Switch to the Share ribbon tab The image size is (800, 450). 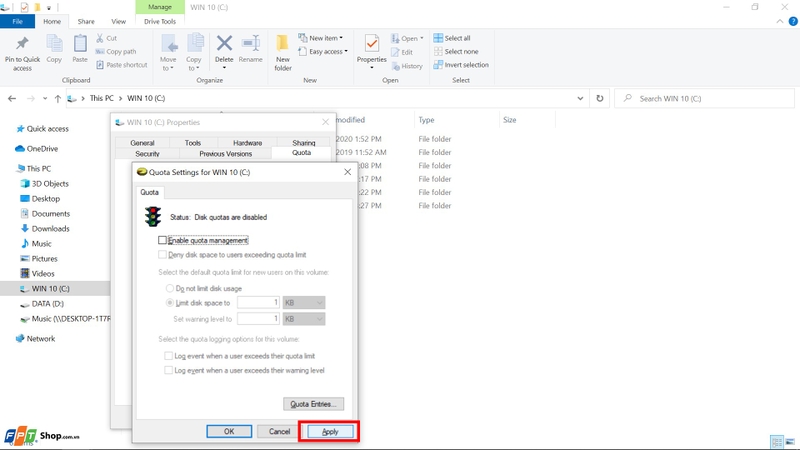[x=86, y=21]
